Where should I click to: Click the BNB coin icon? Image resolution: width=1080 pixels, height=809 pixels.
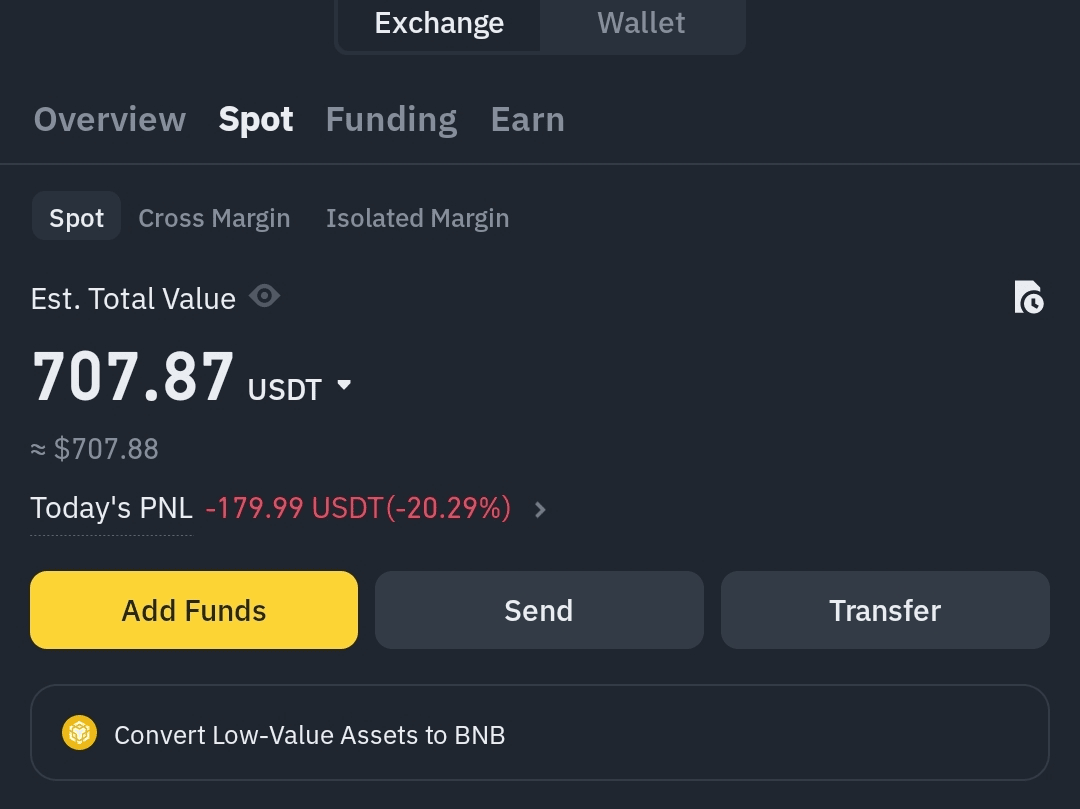point(79,733)
